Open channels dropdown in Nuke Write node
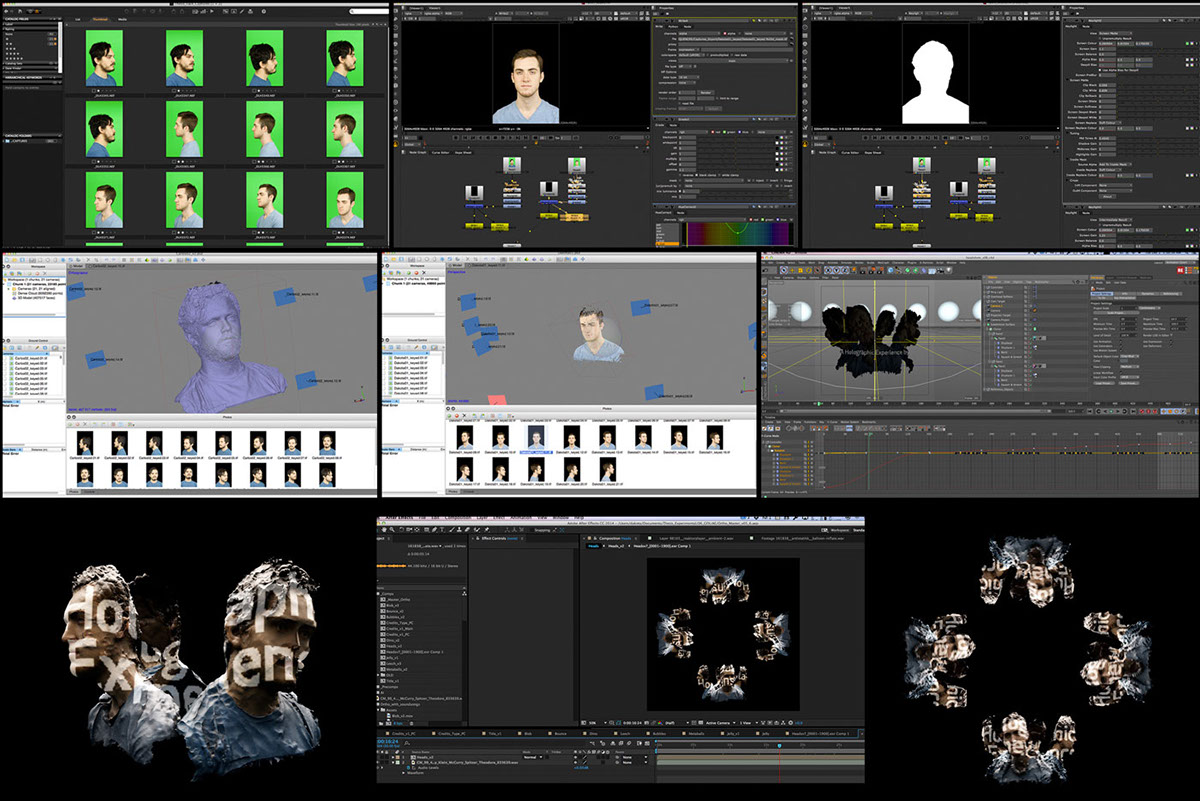The image size is (1200, 801). (x=699, y=33)
